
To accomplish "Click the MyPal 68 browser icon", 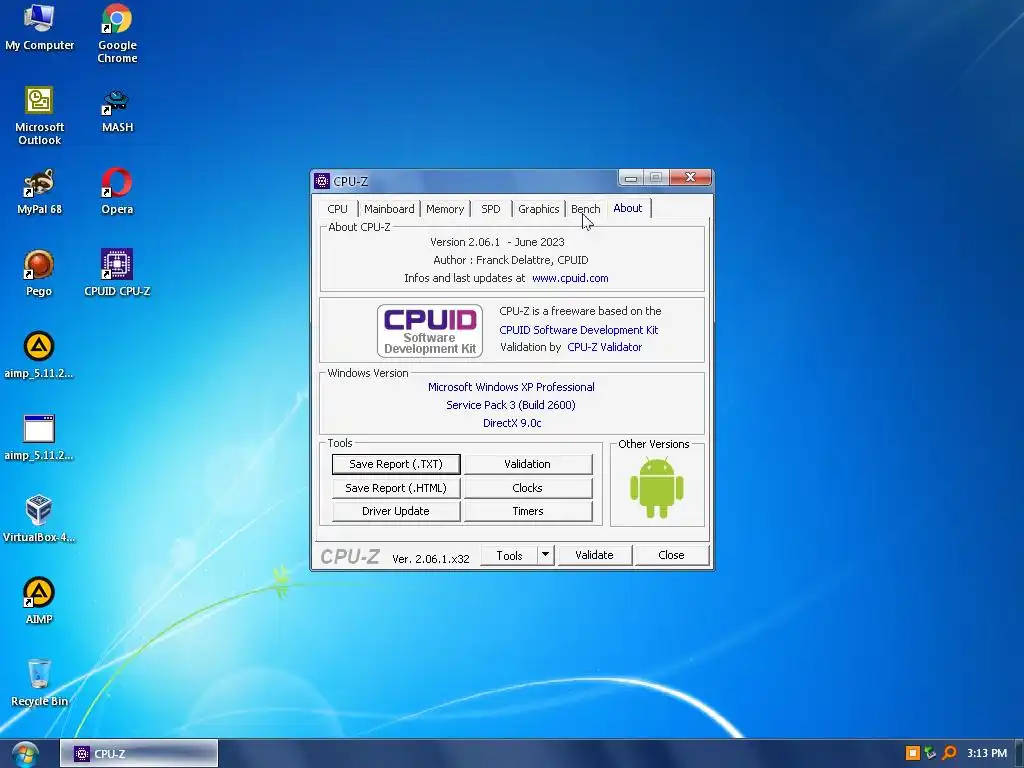I will tap(39, 191).
